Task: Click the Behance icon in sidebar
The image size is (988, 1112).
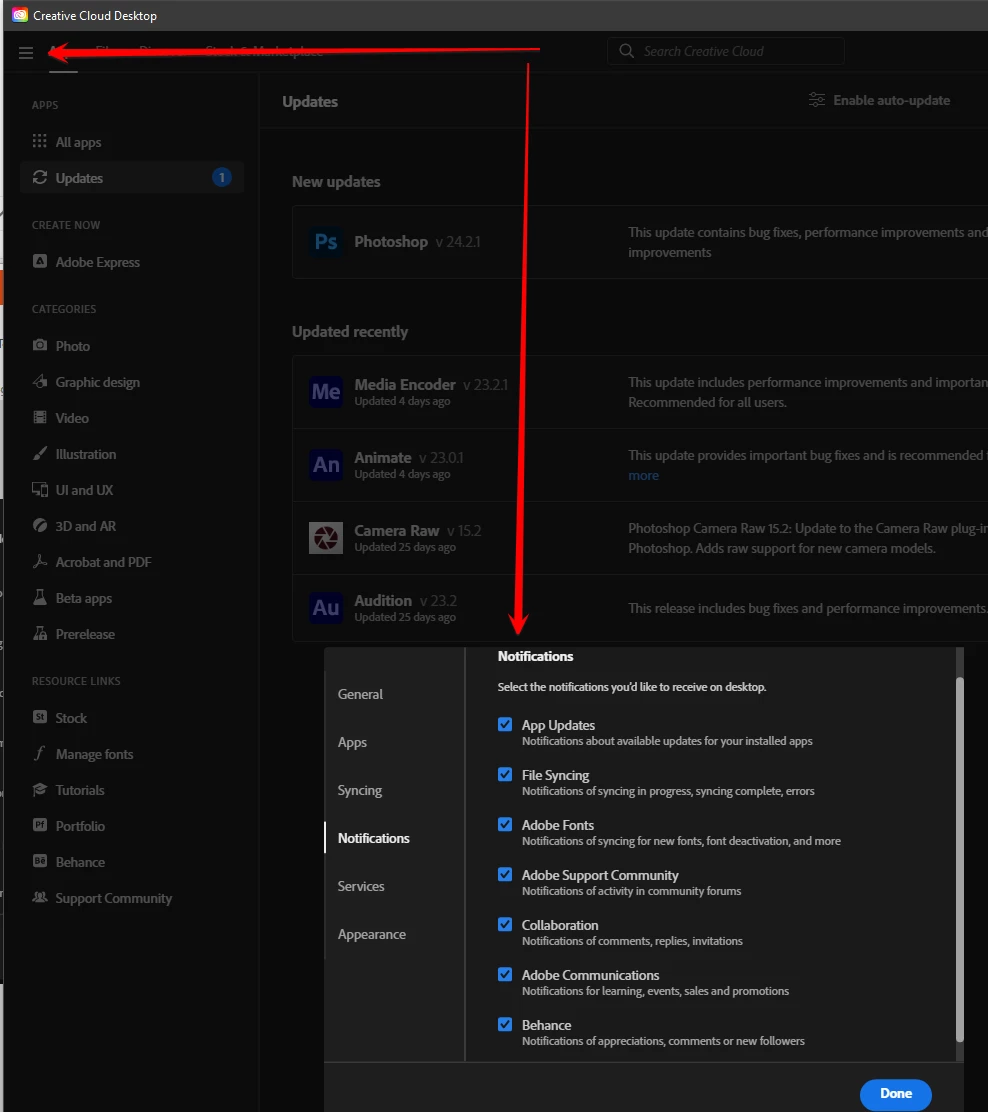Action: pyautogui.click(x=40, y=861)
